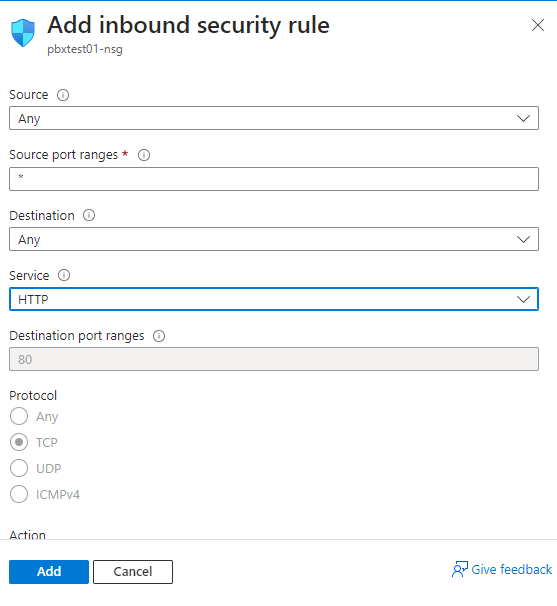The height and width of the screenshot is (606, 557).
Task: Pick the ICMPv4 protocol radio button
Action: (x=19, y=494)
